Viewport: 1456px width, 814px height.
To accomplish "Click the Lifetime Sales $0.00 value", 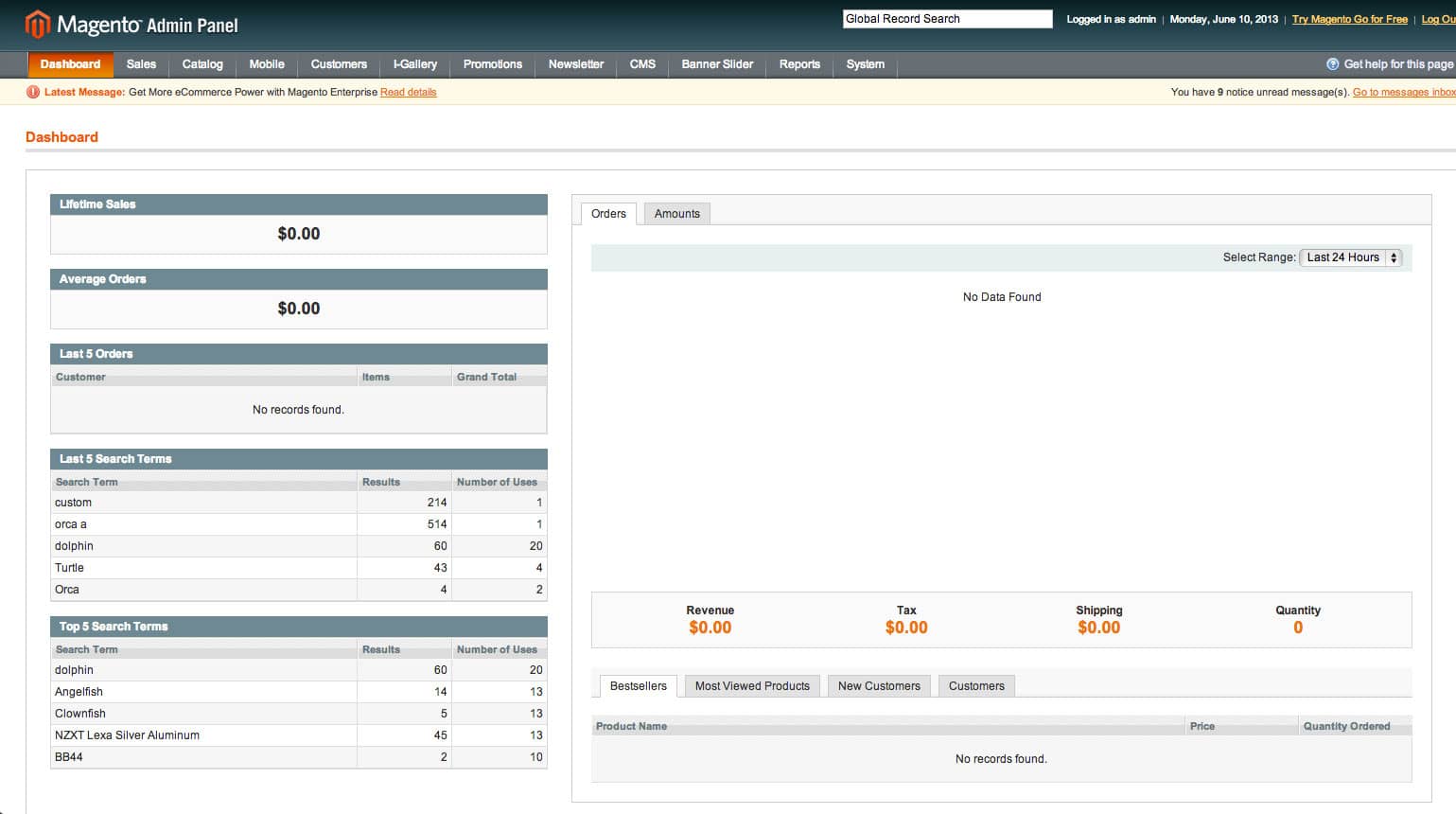I will (299, 234).
